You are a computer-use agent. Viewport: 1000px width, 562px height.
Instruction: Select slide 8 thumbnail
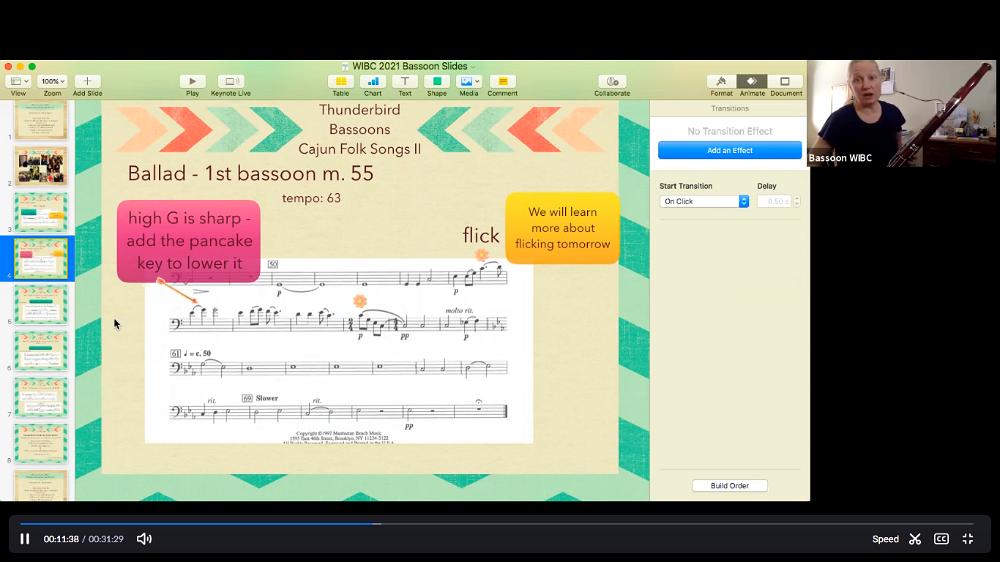pyautogui.click(x=41, y=443)
